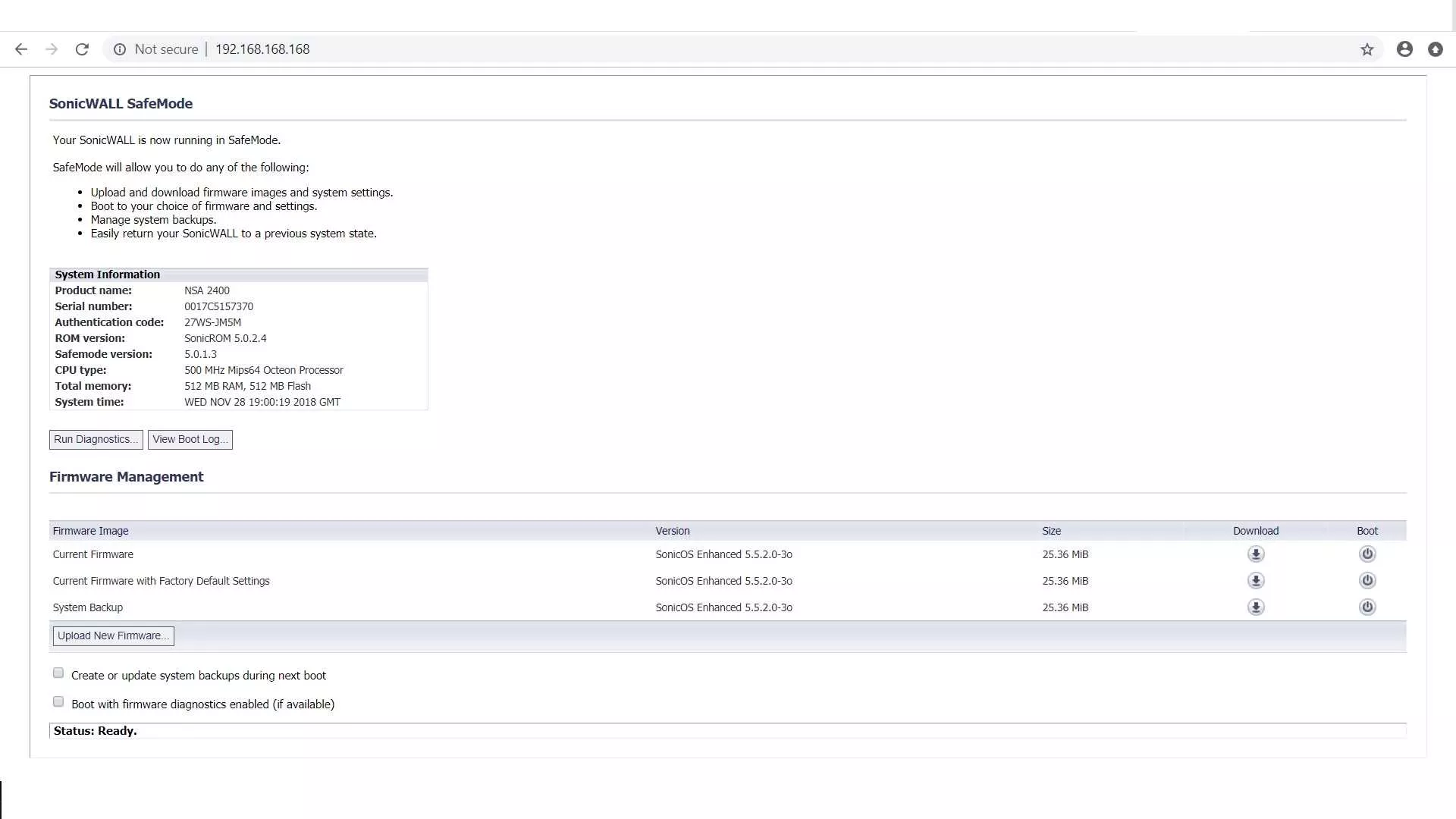Click the Download column header
Viewport: 1456px width, 819px height.
[1256, 532]
